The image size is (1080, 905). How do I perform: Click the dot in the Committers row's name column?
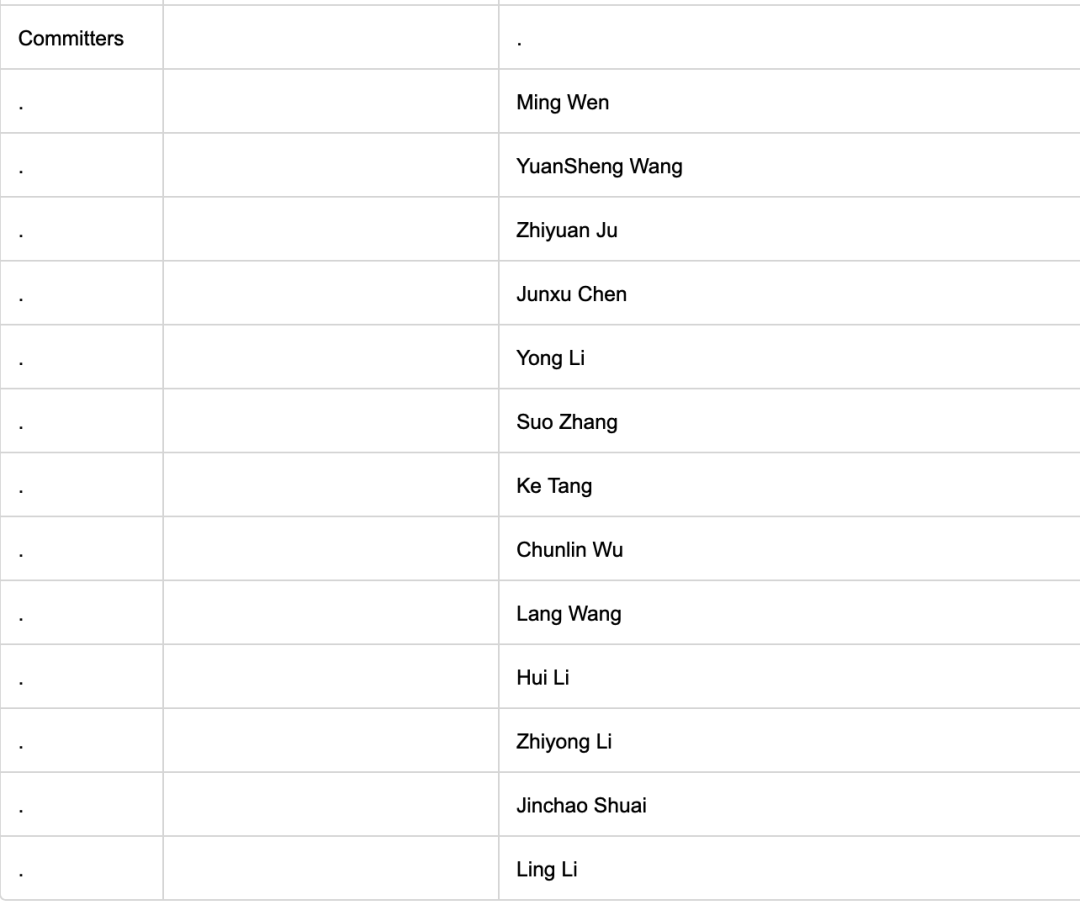click(521, 40)
